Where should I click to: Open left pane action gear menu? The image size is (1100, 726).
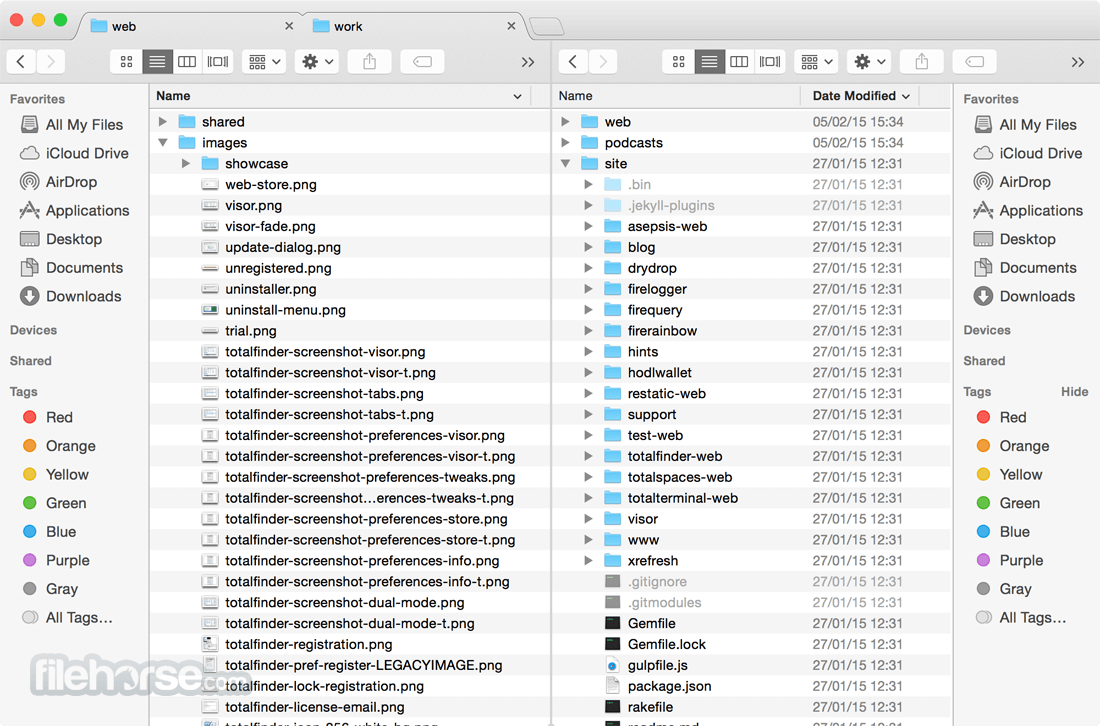pos(317,62)
